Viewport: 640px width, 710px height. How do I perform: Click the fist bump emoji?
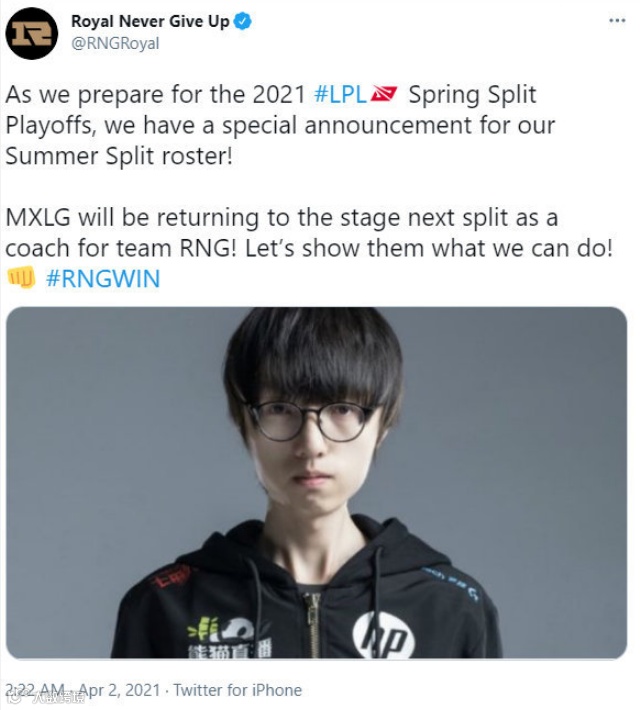click(21, 277)
